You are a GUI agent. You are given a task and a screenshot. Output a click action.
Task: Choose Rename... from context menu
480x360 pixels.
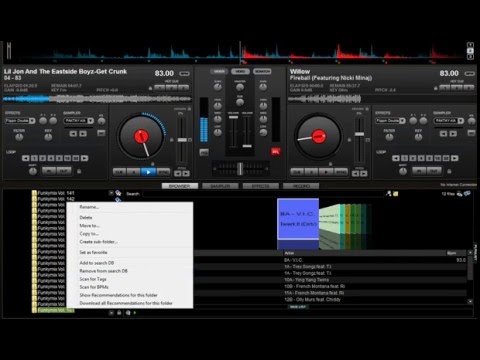point(89,207)
